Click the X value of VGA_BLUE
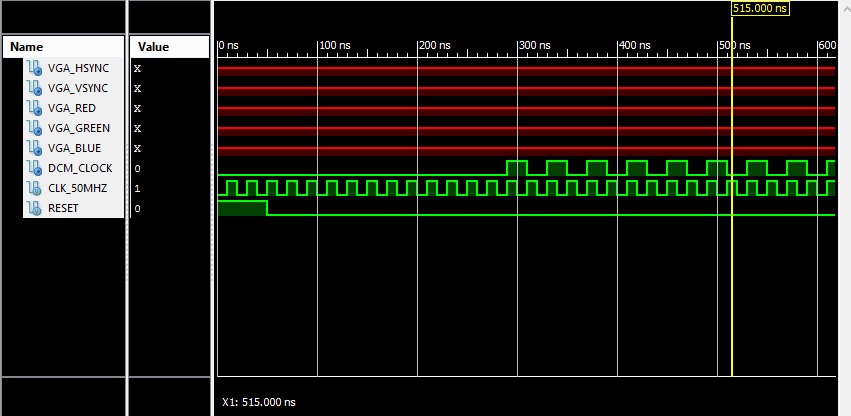 tap(137, 149)
